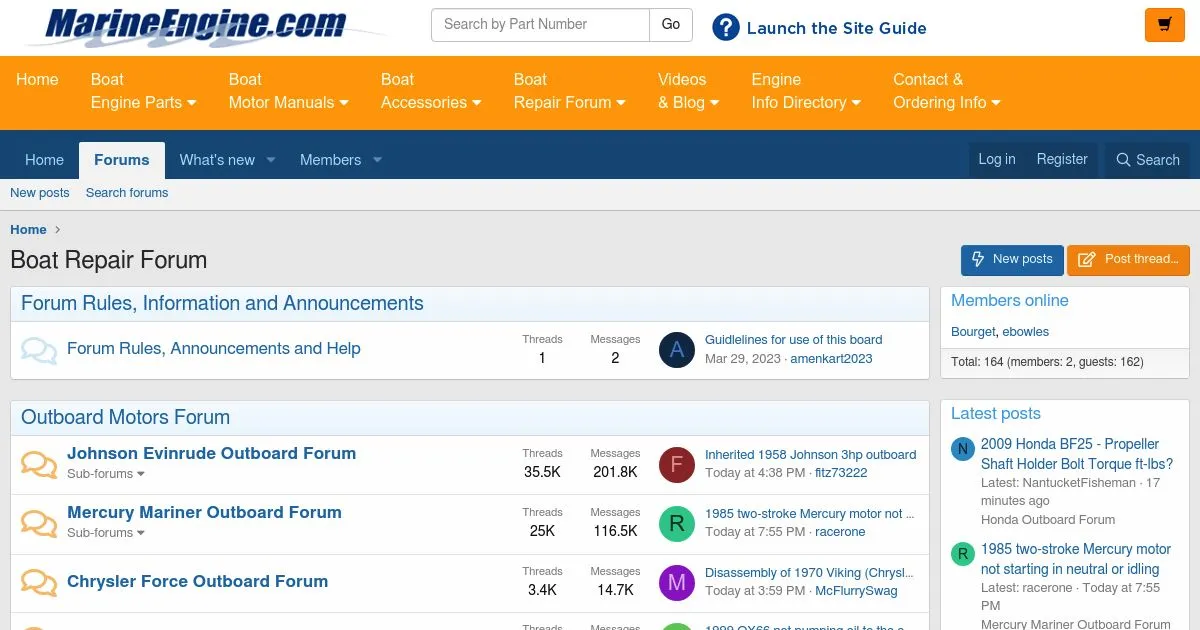
Task: Expand the Boat Accessories menu
Action: 431,91
